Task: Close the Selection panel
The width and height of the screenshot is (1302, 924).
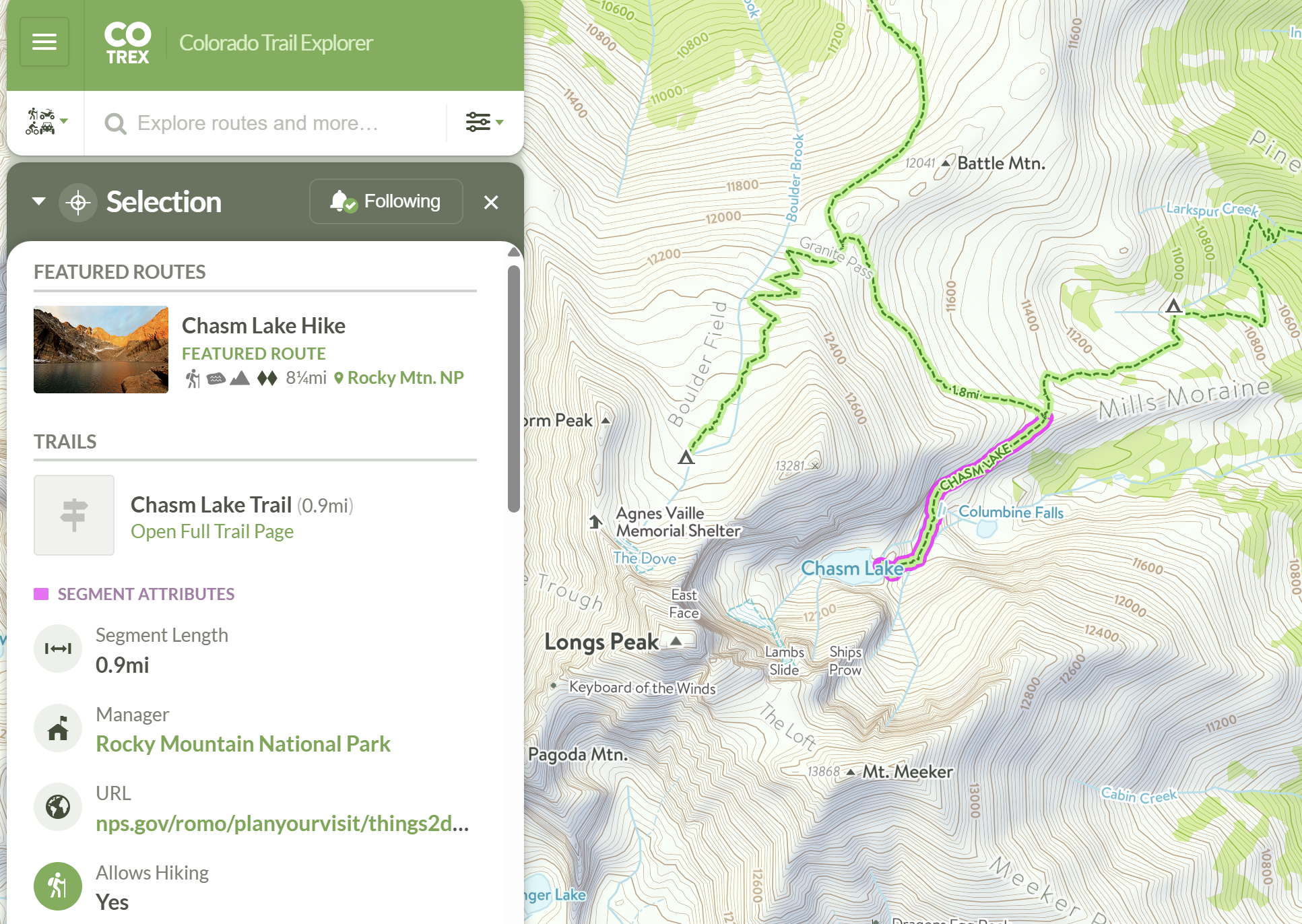Action: [491, 202]
